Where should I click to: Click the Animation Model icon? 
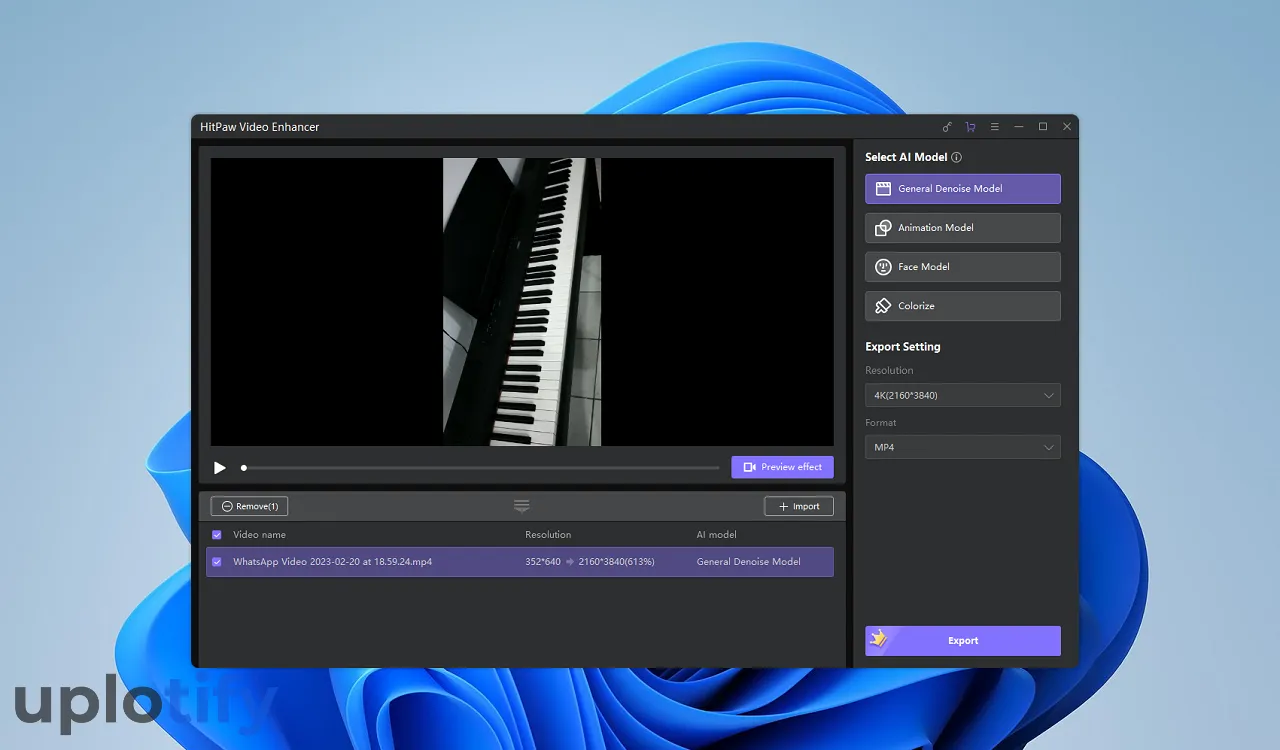click(883, 228)
